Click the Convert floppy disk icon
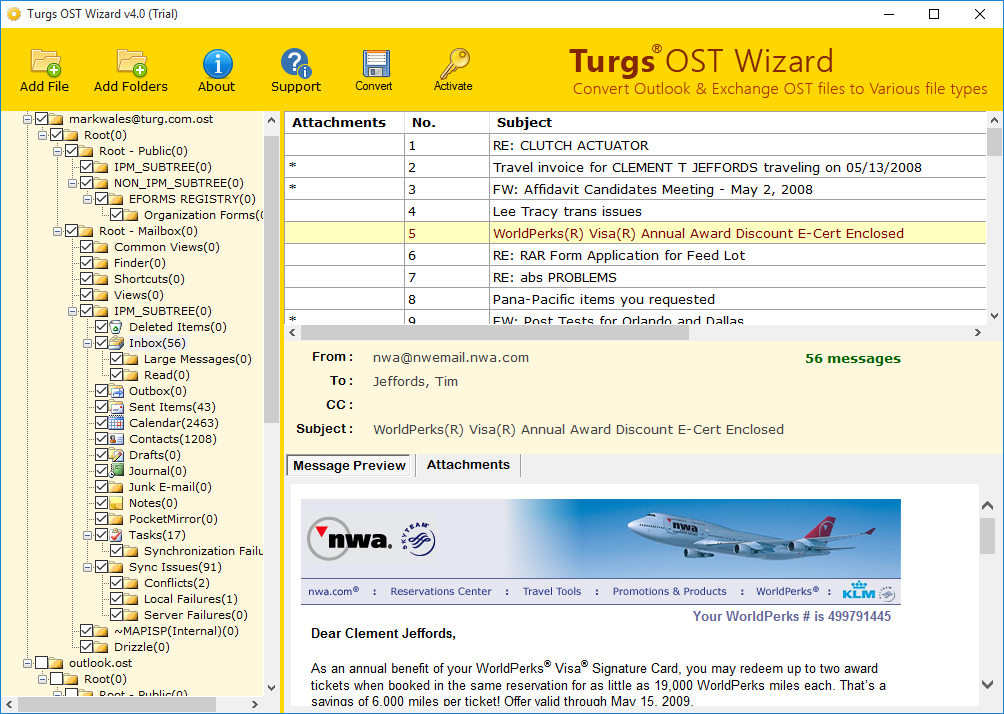1004x714 pixels. click(x=375, y=64)
